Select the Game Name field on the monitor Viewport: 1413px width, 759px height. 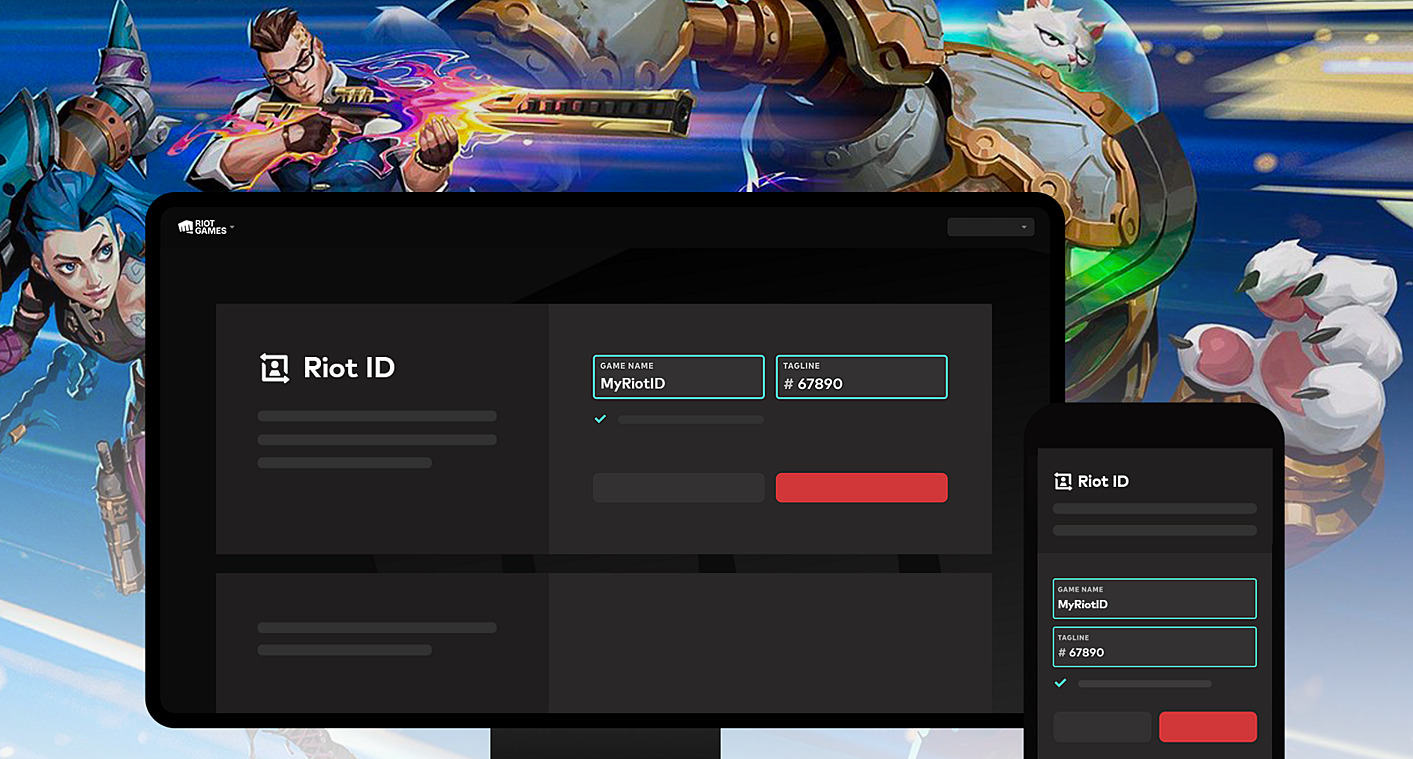[678, 377]
